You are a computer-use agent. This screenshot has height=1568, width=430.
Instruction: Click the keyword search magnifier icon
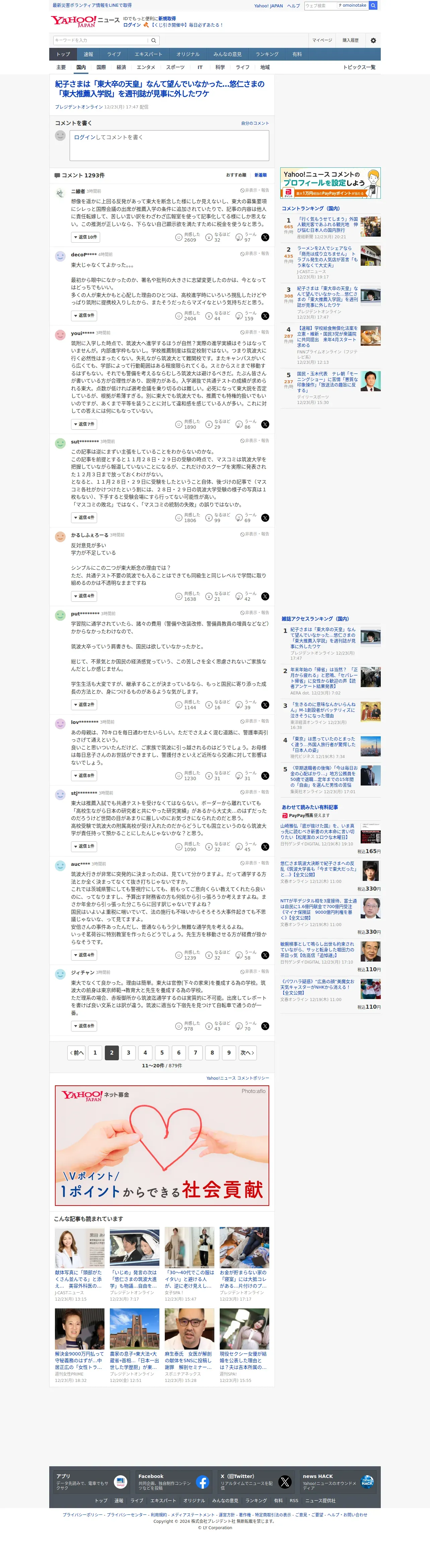click(153, 40)
